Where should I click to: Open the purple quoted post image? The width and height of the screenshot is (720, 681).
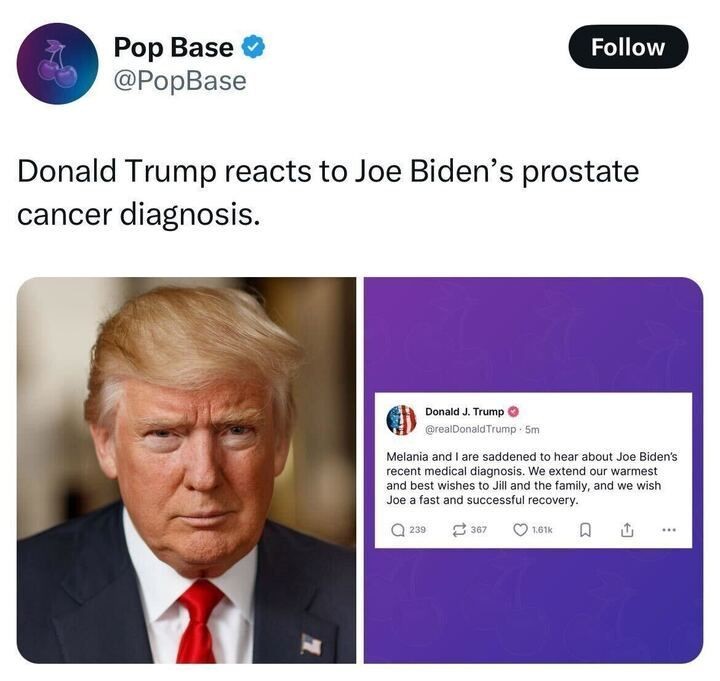[533, 470]
